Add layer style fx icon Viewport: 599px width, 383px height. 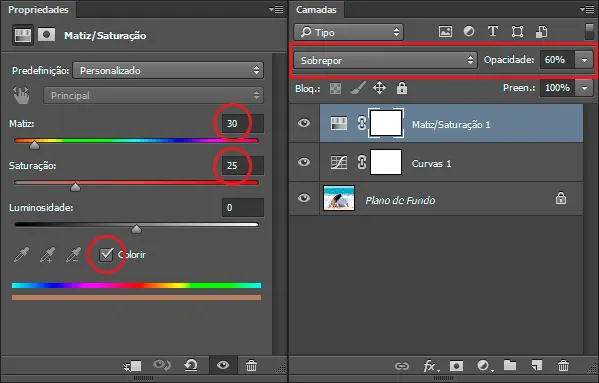click(x=431, y=366)
